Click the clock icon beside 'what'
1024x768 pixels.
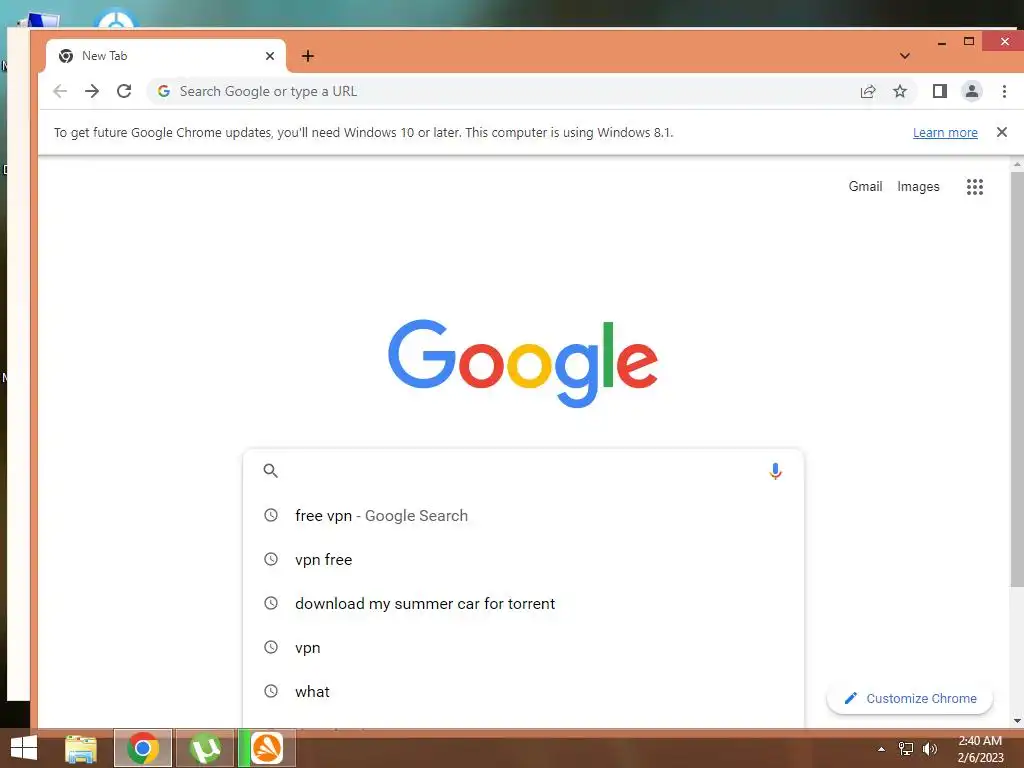270,691
